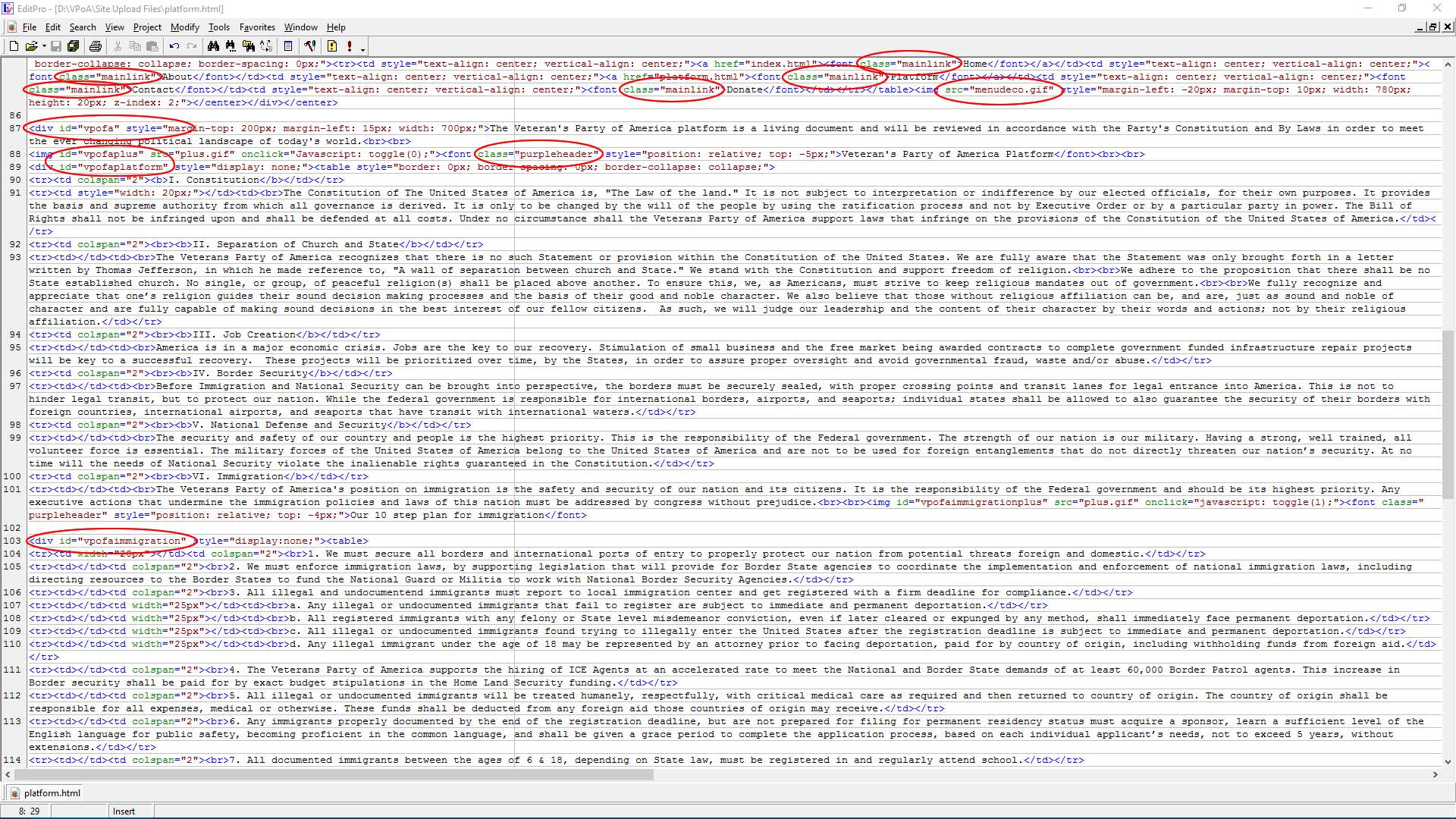Open the Modify menu
1456x819 pixels.
pos(184,27)
